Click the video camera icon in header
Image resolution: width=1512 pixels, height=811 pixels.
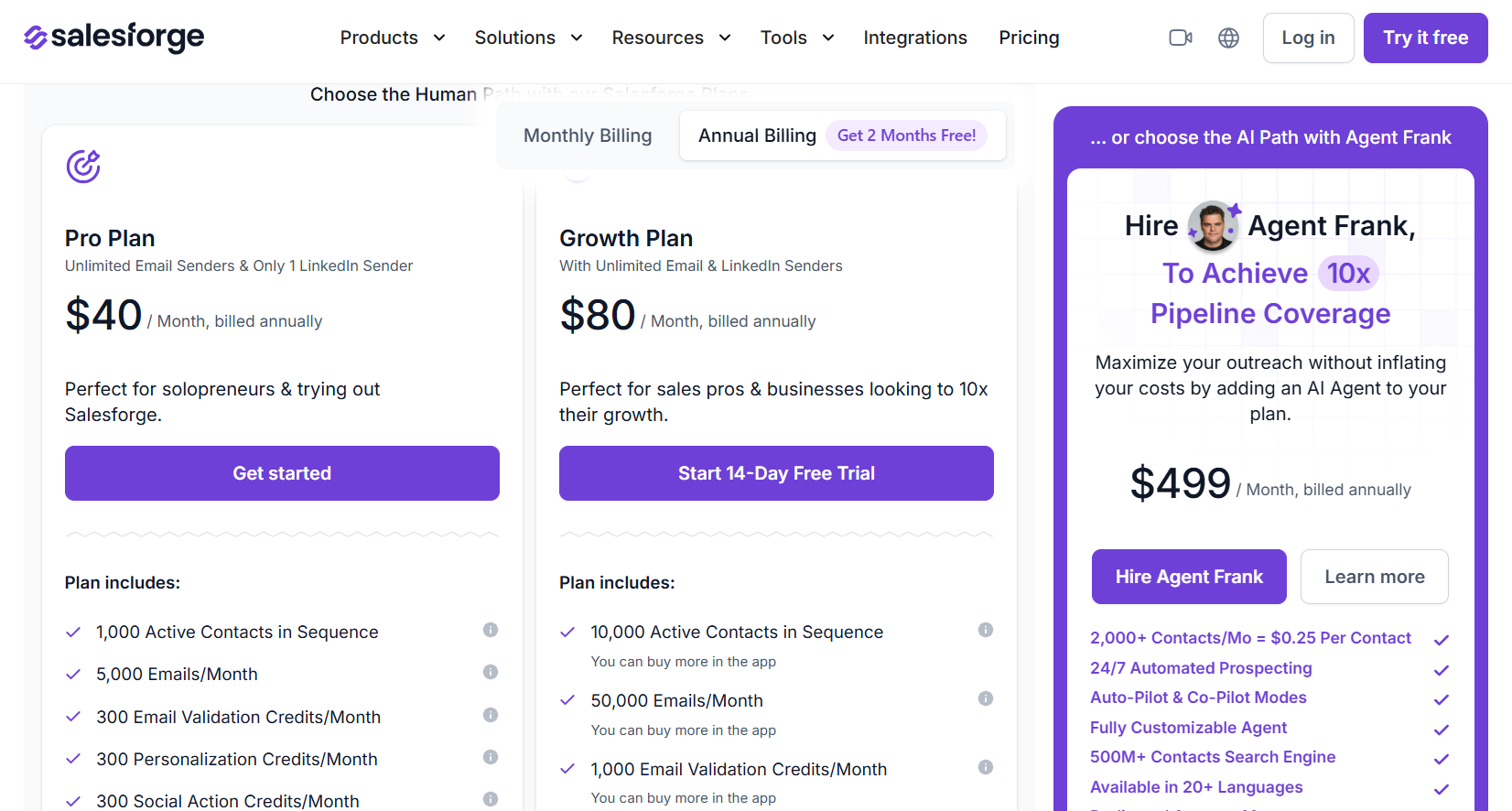coord(1181,38)
